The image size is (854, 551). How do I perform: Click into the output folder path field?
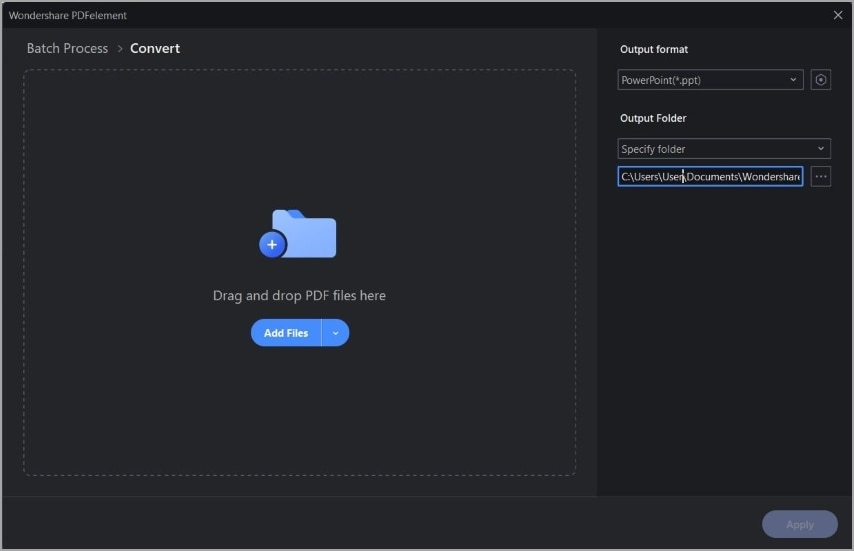click(x=710, y=176)
